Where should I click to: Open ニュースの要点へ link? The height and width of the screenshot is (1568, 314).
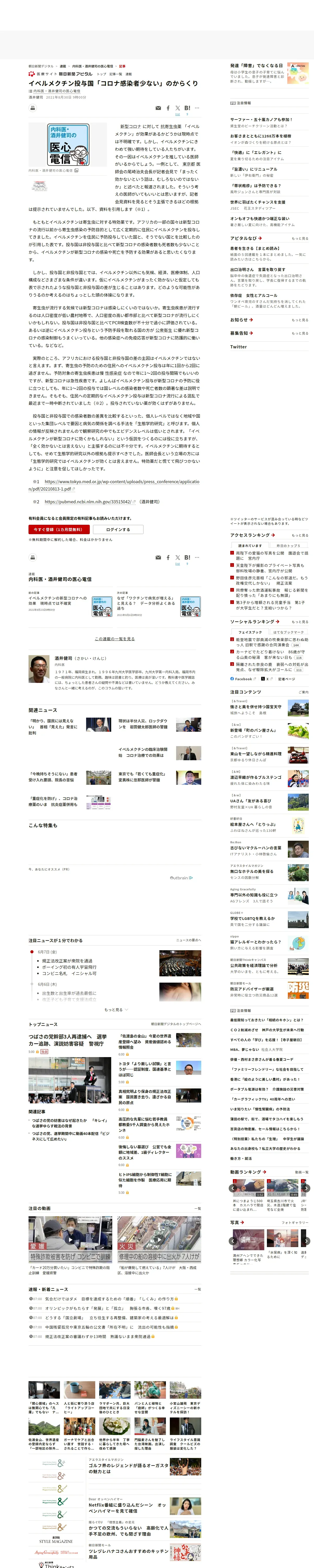188,941
